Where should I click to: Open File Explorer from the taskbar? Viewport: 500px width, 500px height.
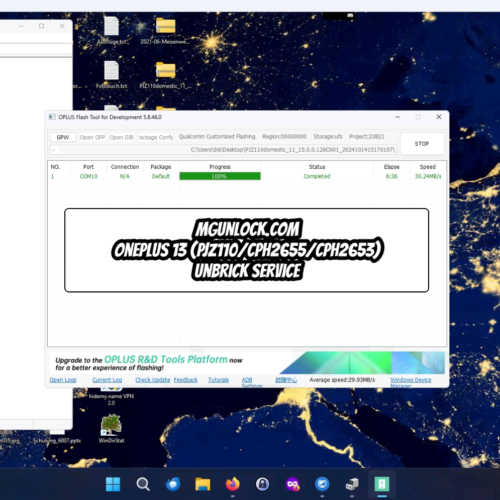point(203,484)
